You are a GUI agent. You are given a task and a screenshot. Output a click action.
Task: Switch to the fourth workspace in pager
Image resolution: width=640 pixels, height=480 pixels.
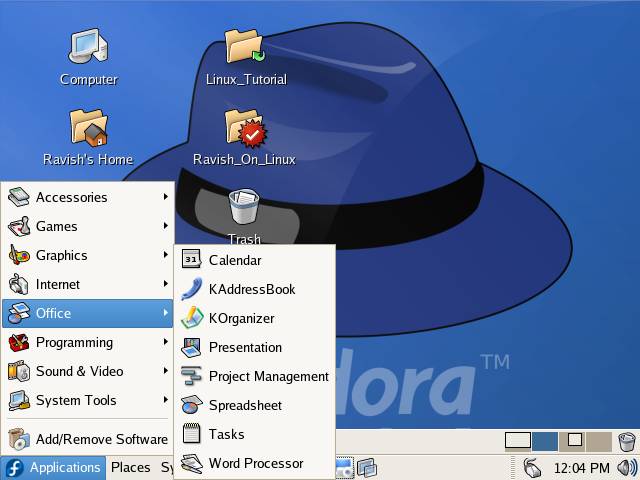598,441
